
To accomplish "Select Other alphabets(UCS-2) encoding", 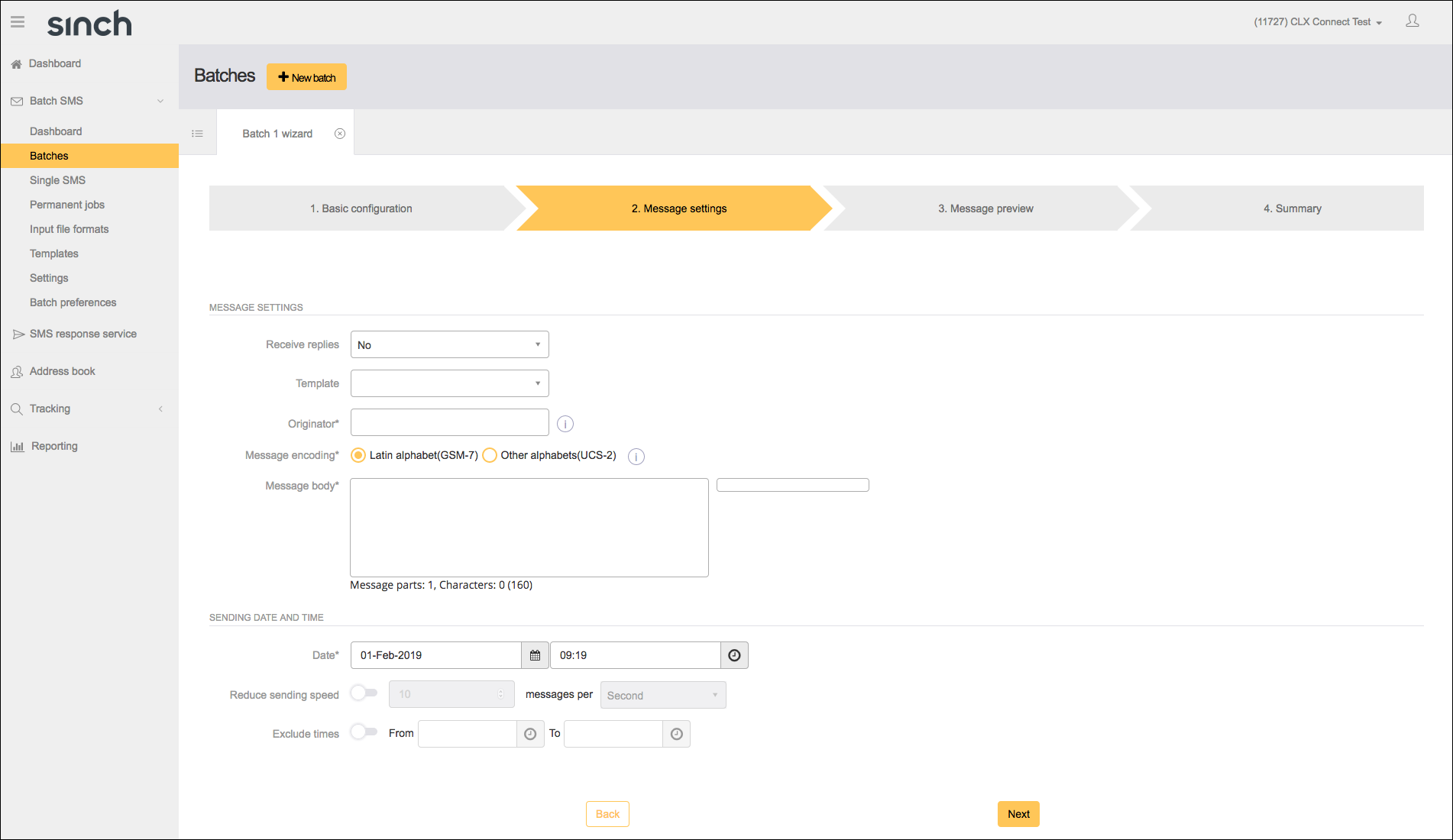I will [490, 454].
